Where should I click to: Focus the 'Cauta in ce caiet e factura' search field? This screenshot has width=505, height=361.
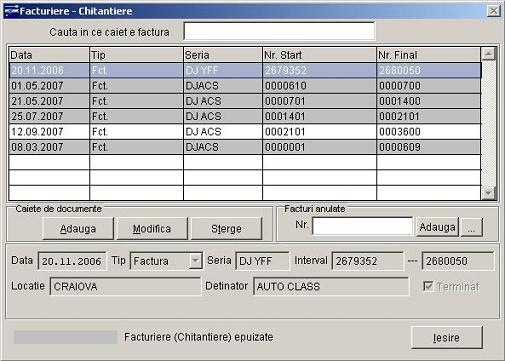point(279,31)
